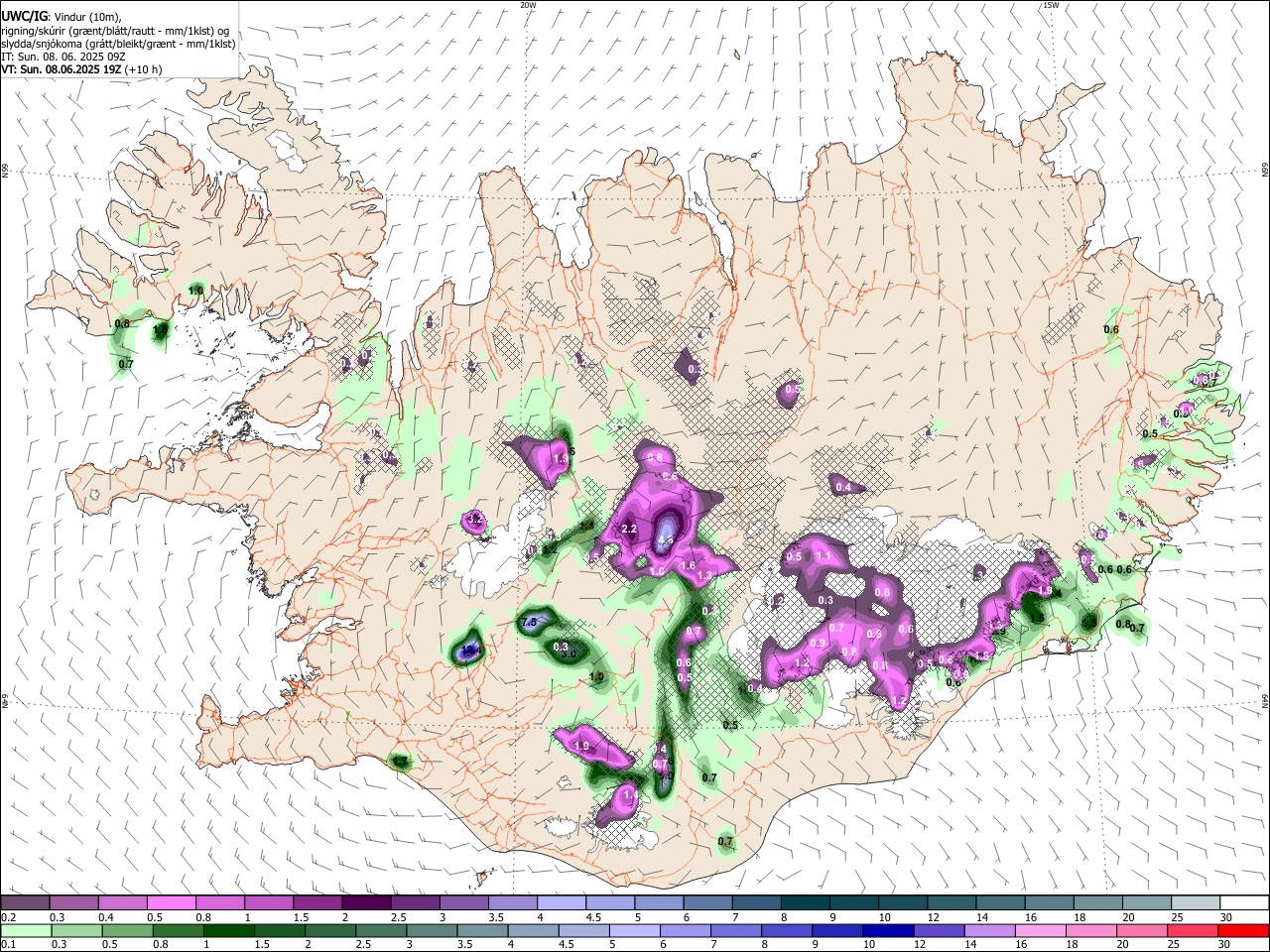Pick the purple 1.5 swatch in top legend row
Image resolution: width=1270 pixels, height=952 pixels.
coord(317,902)
